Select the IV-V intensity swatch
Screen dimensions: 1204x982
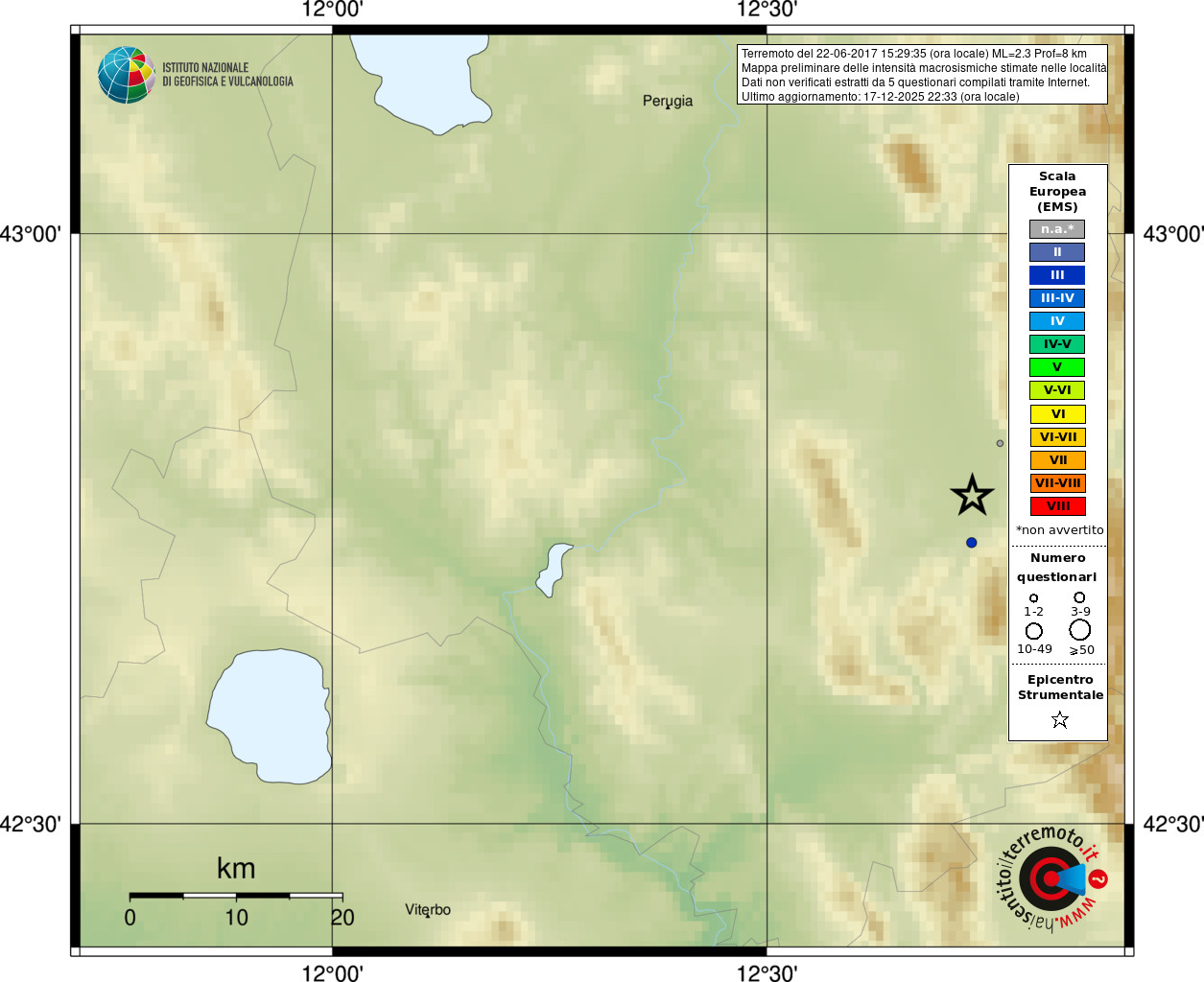pos(1057,344)
